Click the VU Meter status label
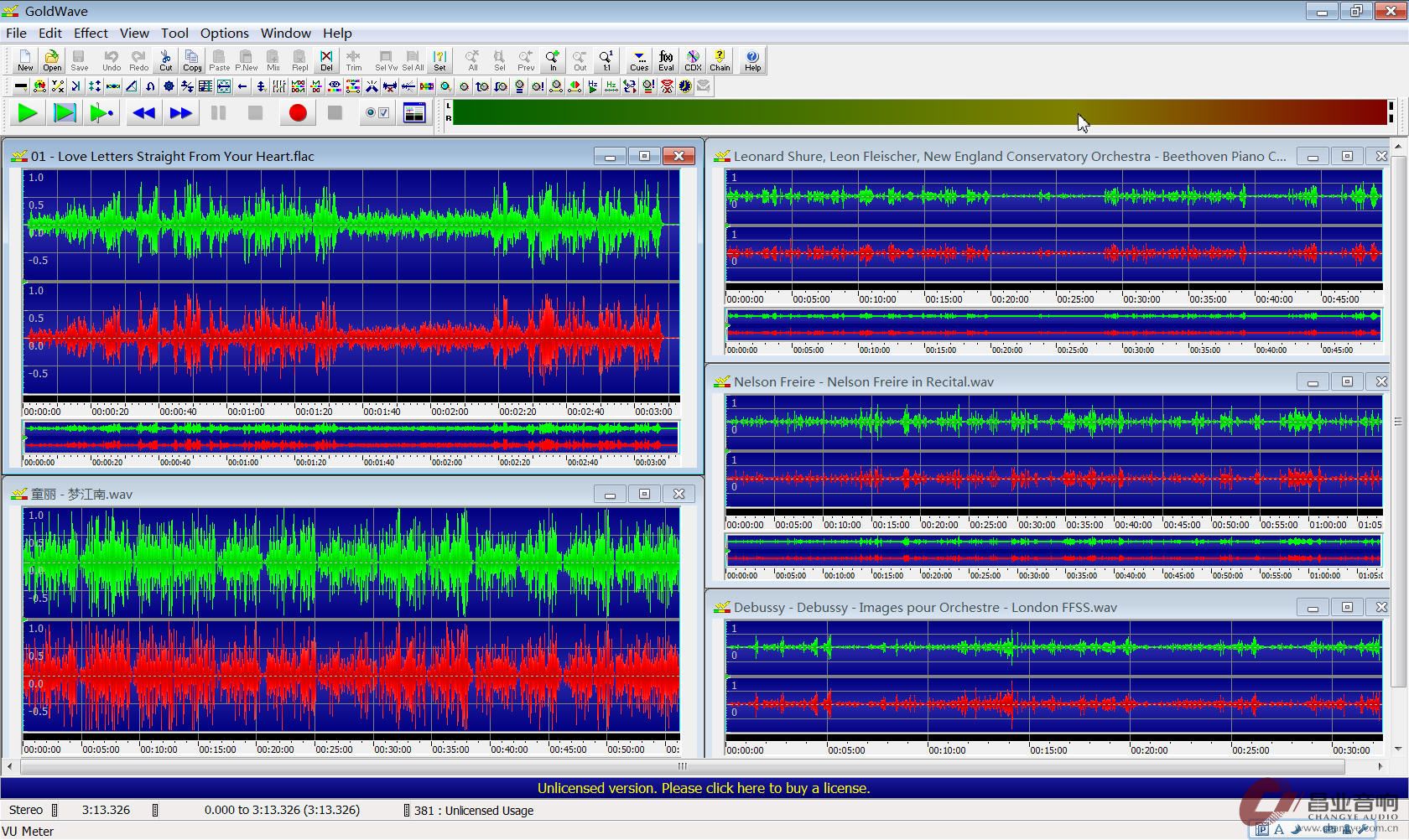 click(x=28, y=832)
